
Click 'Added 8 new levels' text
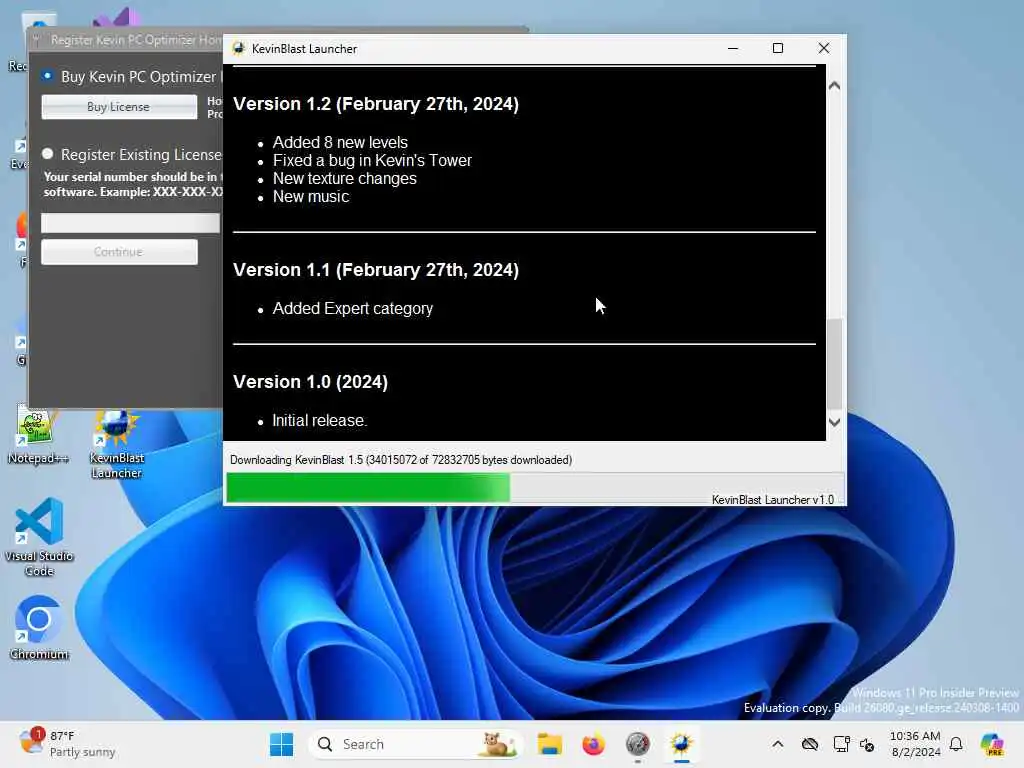click(x=340, y=142)
